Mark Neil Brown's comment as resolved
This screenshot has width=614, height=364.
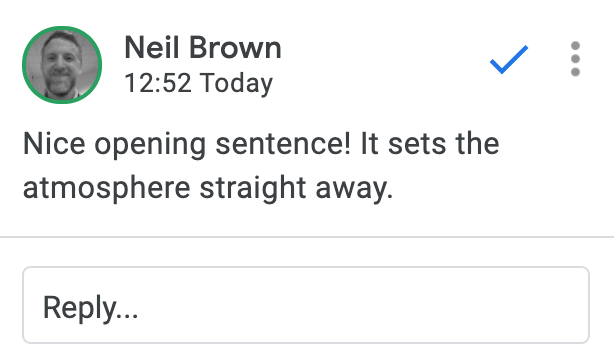click(509, 59)
